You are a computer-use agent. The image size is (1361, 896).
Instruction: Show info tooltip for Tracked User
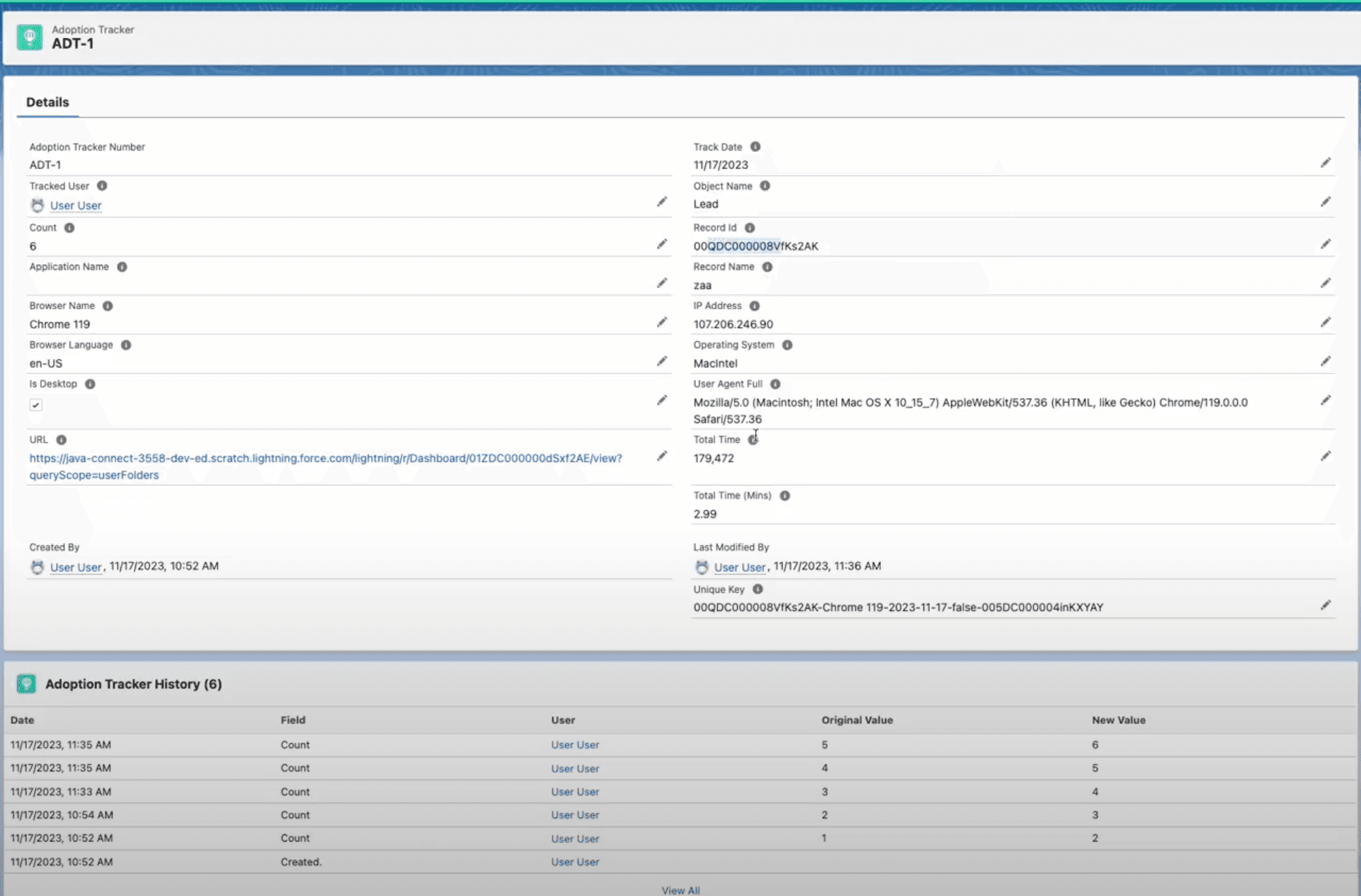[x=102, y=186]
